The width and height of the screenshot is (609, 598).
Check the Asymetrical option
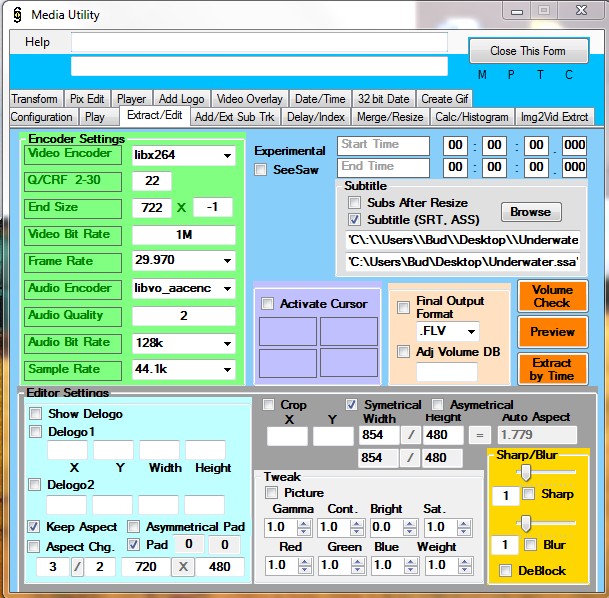tap(438, 405)
